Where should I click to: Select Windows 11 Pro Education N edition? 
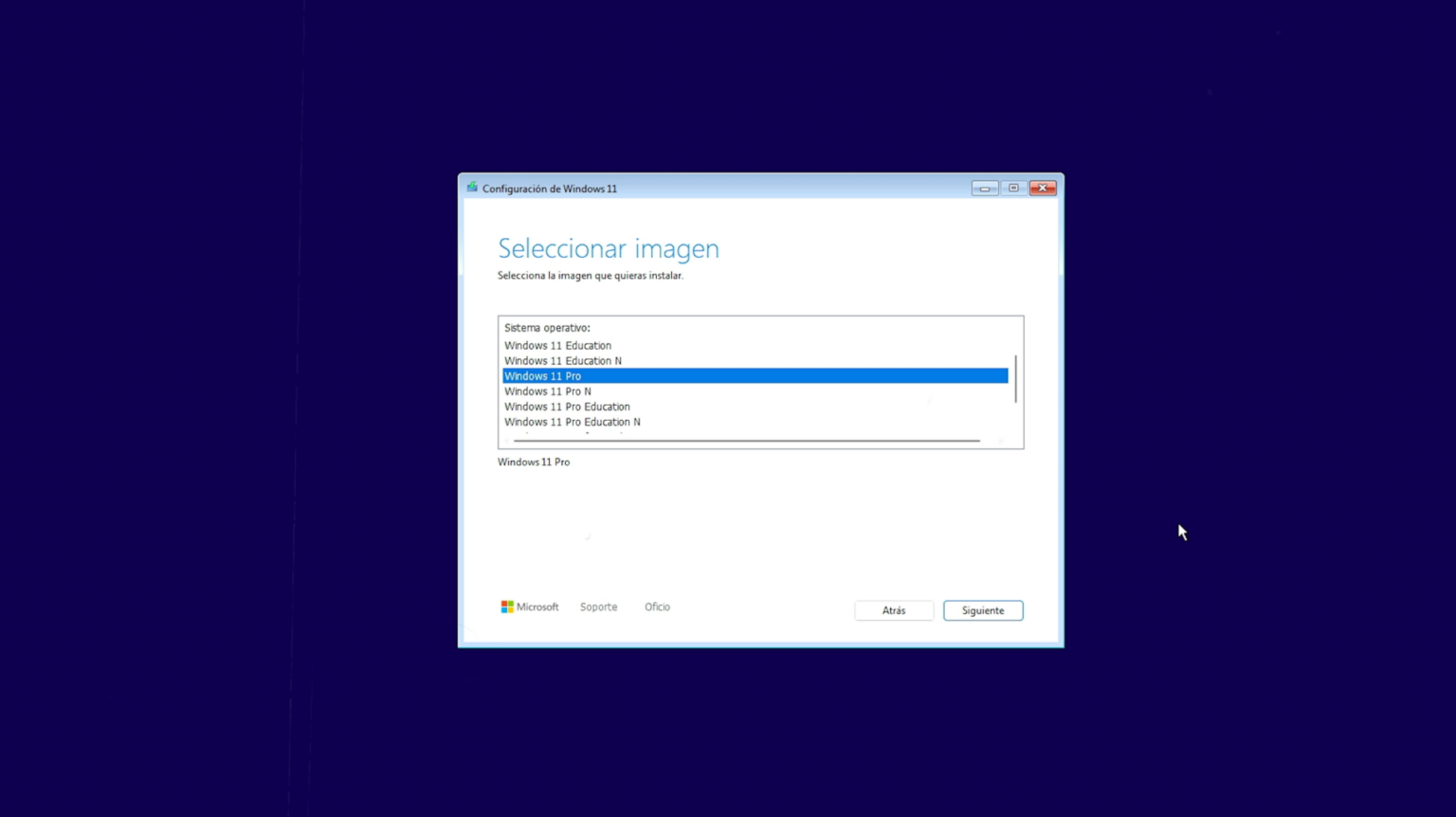point(572,421)
